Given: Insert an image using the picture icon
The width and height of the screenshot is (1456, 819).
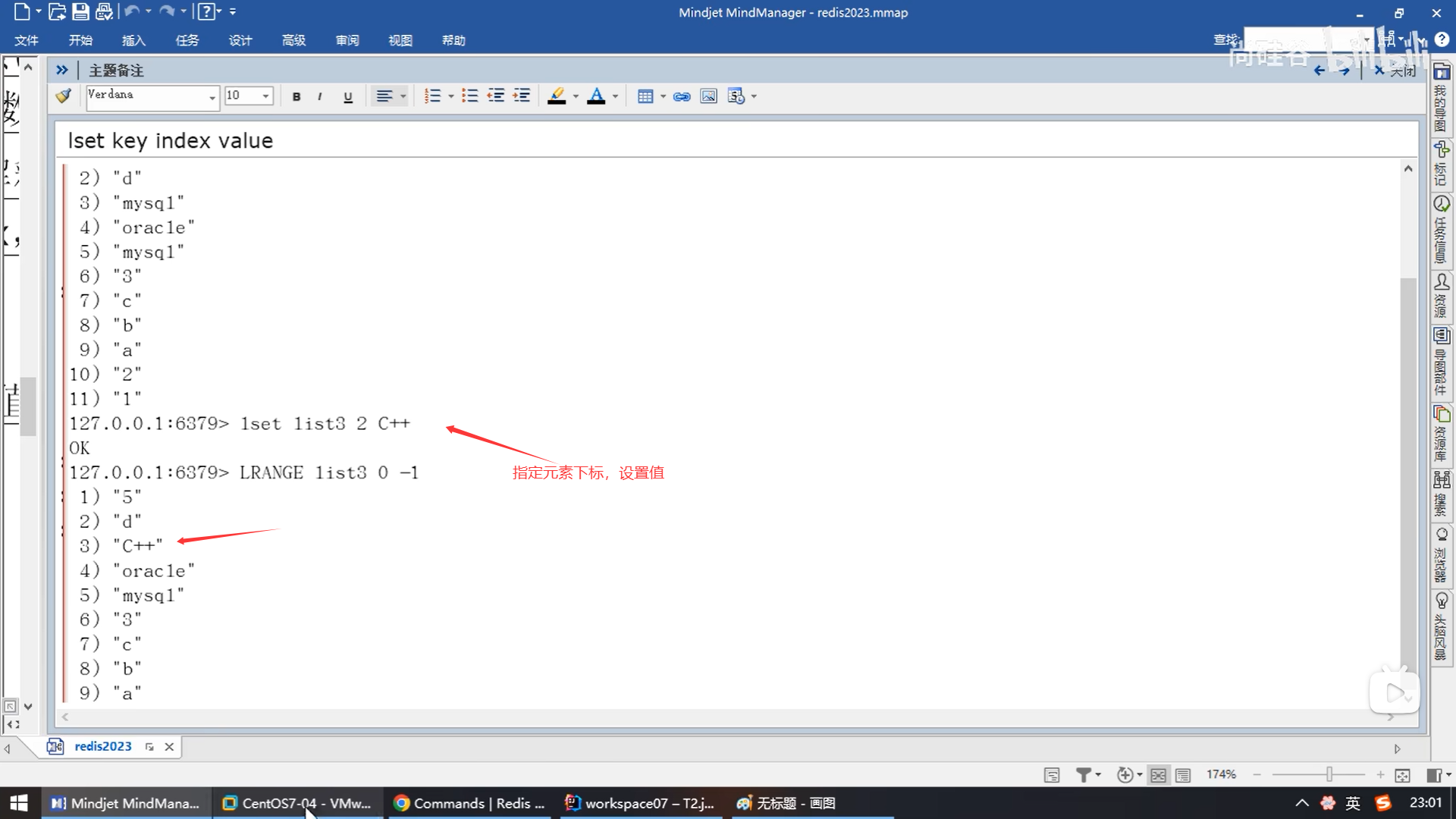Looking at the screenshot, I should click(708, 96).
